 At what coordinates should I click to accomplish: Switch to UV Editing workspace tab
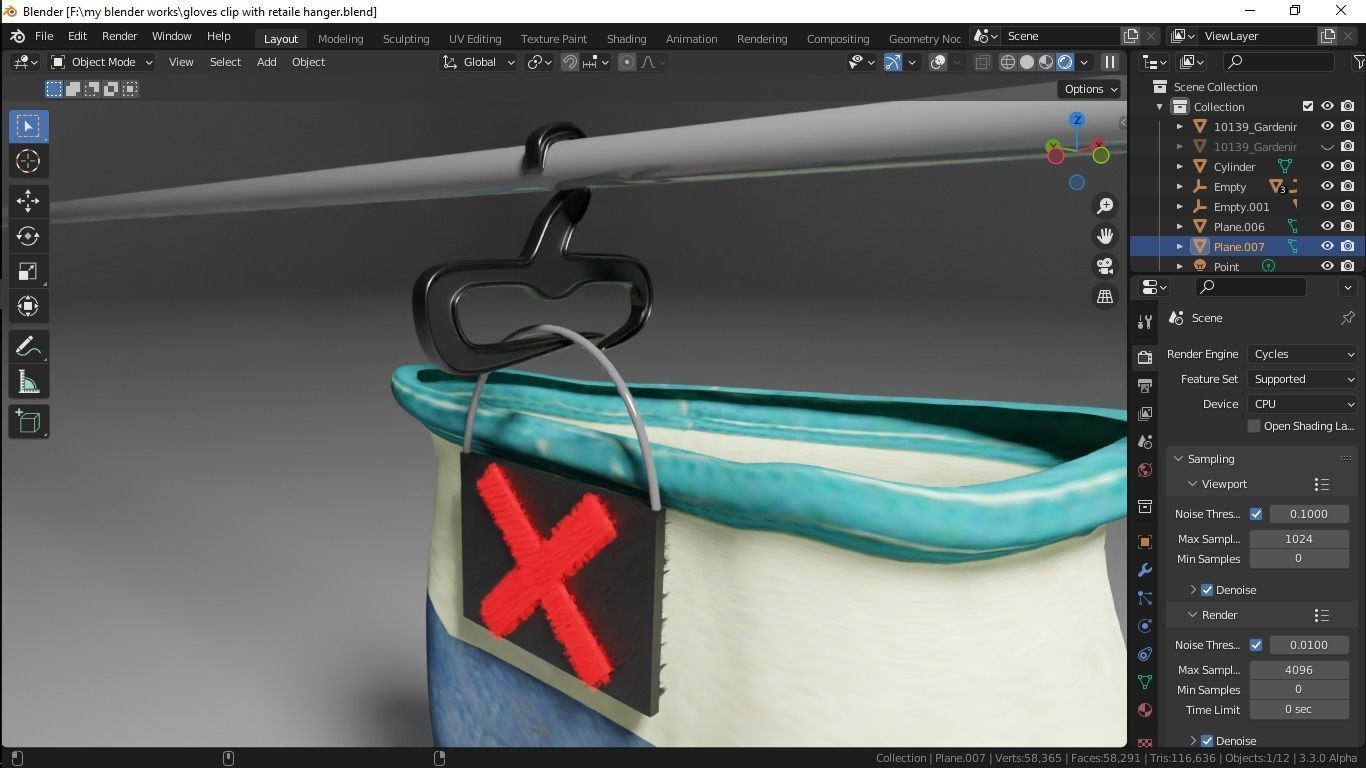[475, 38]
